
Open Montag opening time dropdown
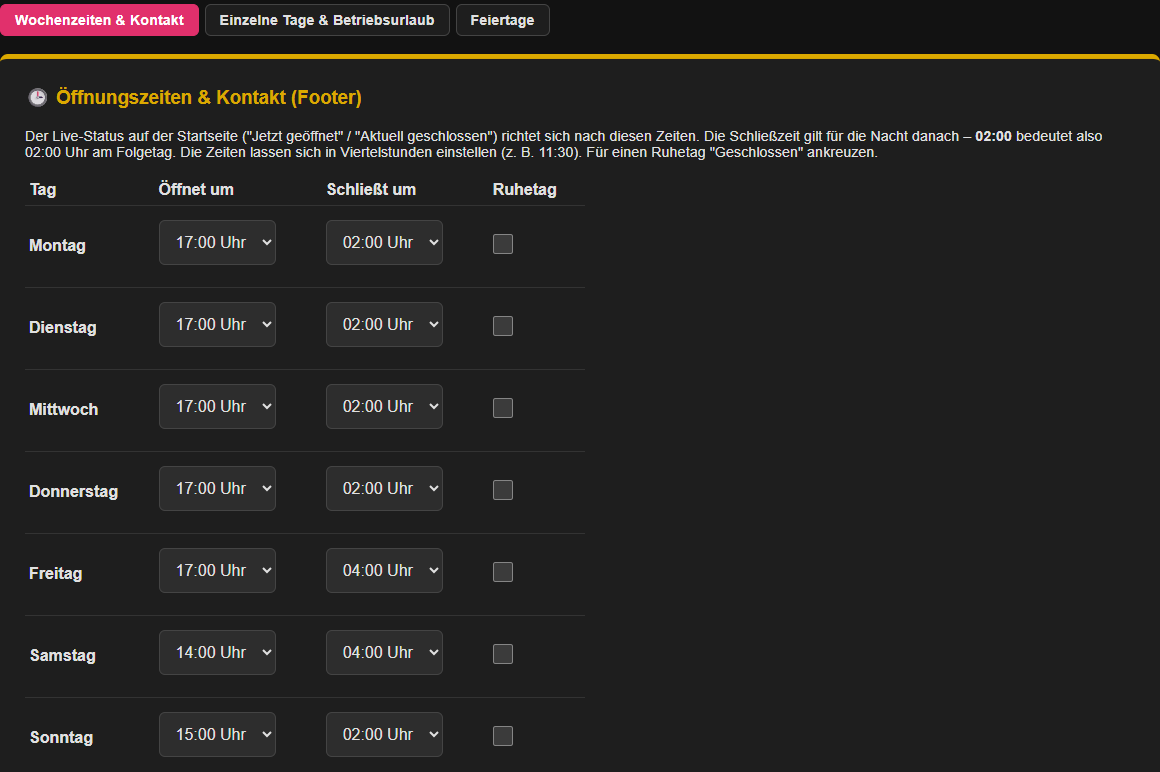tap(218, 243)
